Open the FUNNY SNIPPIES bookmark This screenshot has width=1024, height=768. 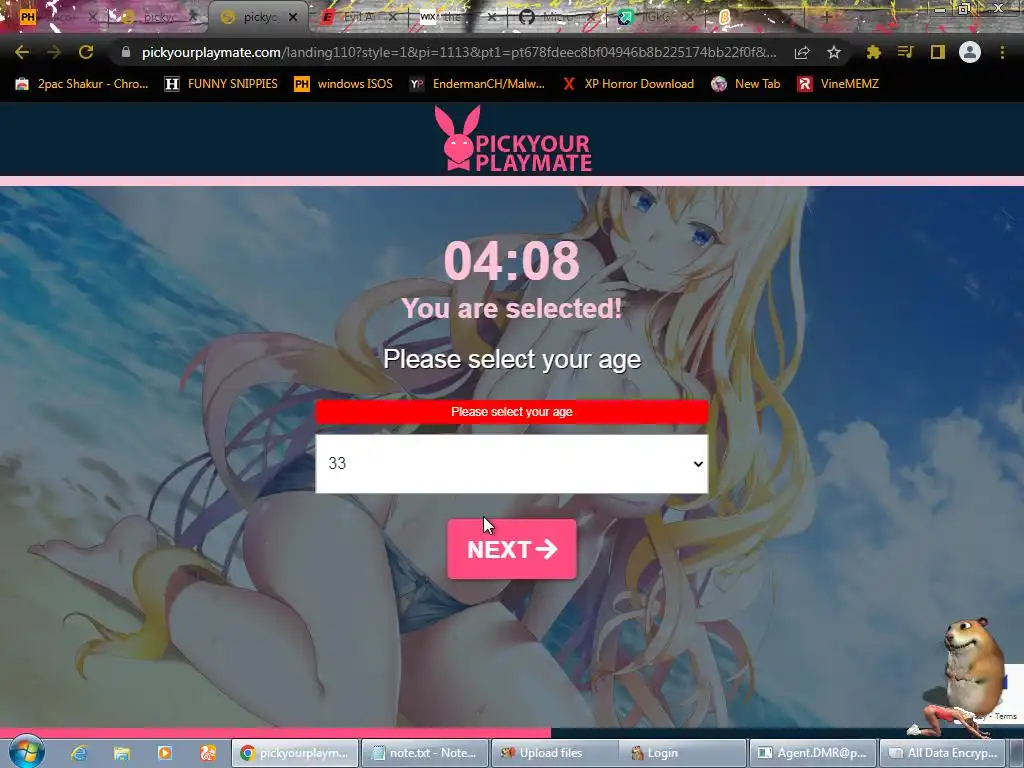pos(221,84)
